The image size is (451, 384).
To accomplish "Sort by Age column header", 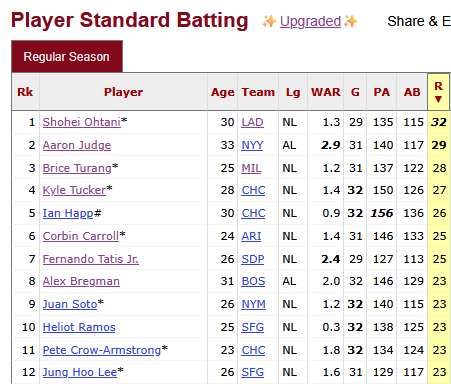I will pyautogui.click(x=222, y=92).
